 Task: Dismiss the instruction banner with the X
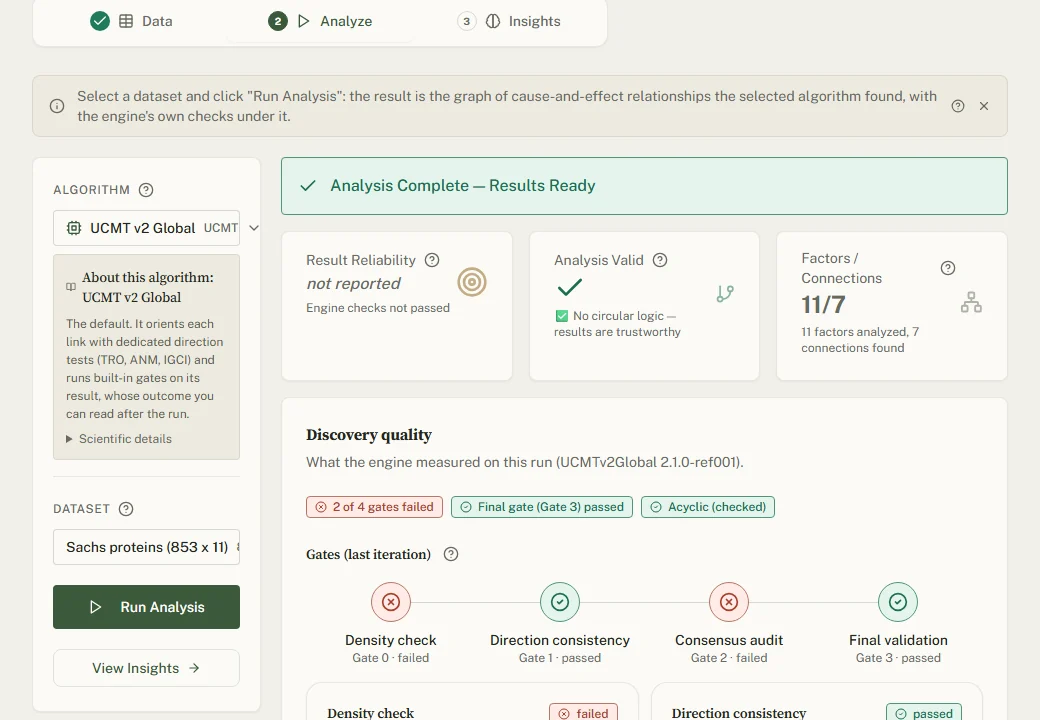[984, 106]
